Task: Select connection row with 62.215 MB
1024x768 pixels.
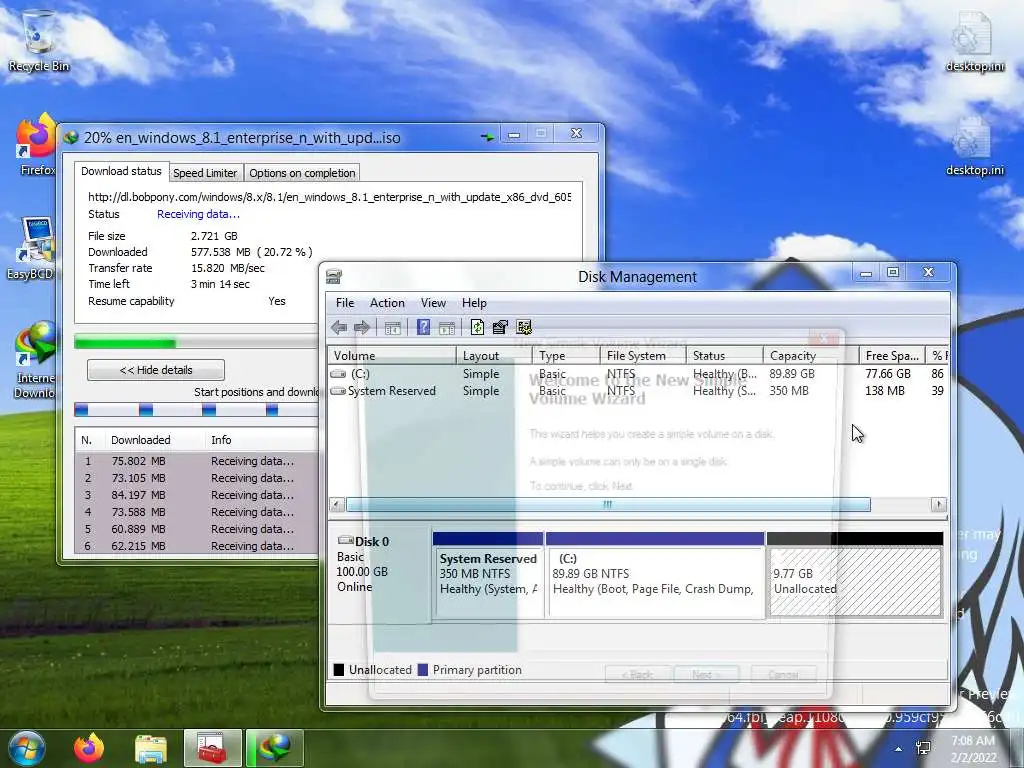Action: 196,546
